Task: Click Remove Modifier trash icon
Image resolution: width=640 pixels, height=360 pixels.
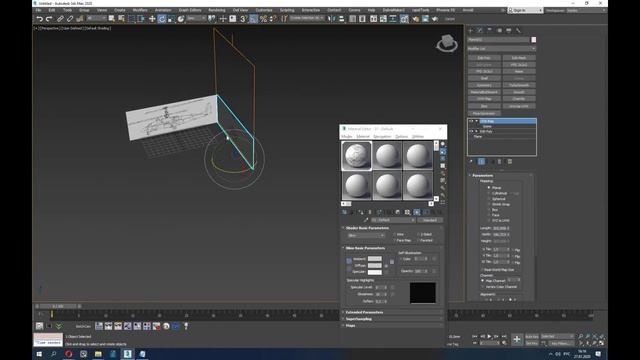Action: click(500, 162)
